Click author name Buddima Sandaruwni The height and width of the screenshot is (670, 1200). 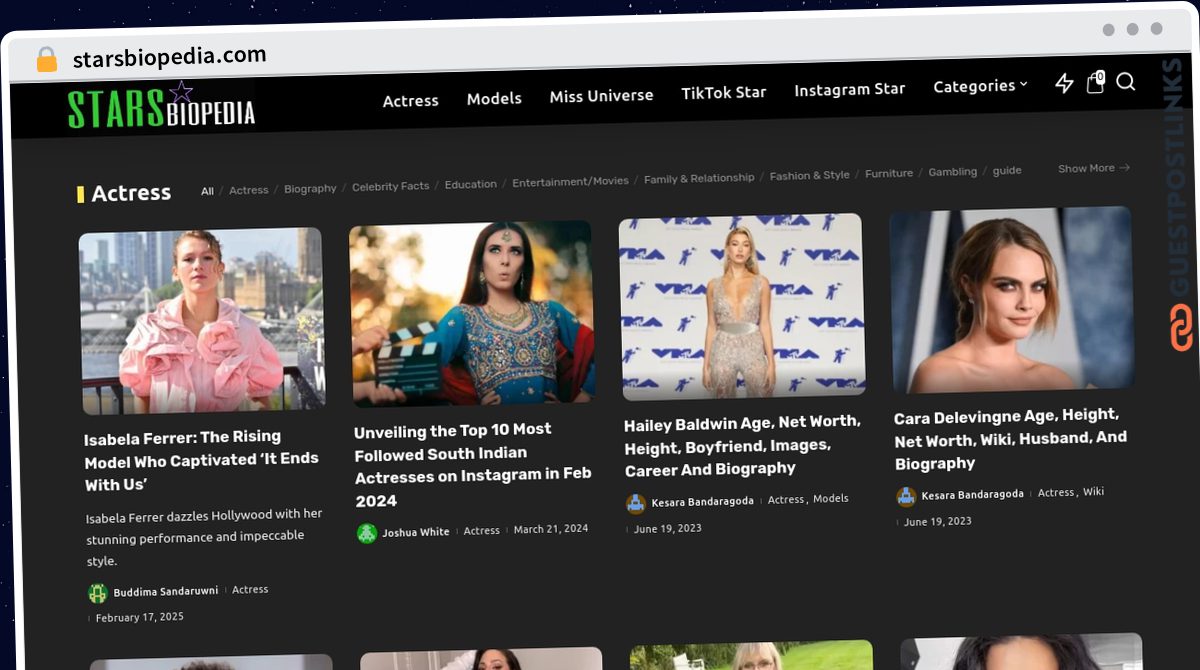[x=166, y=591]
